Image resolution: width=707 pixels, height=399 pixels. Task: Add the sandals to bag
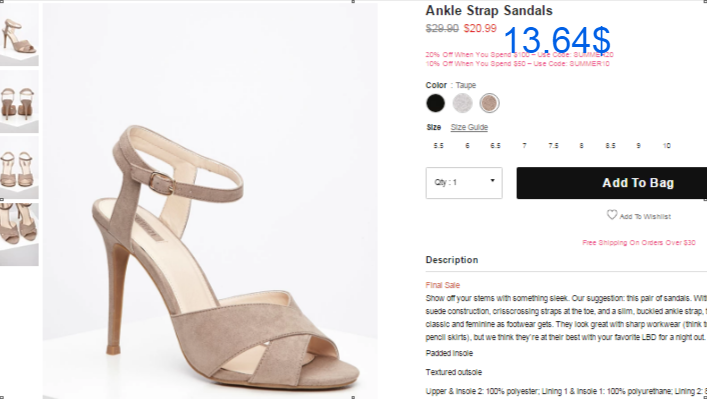pyautogui.click(x=612, y=183)
